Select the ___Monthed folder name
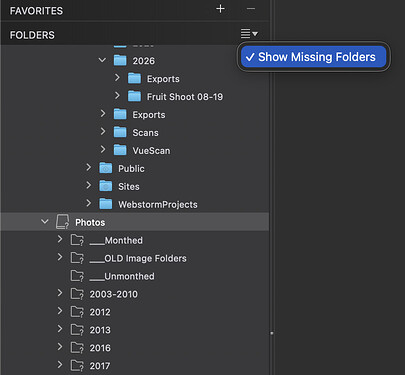Screen dimensions: 405x375 point(116,240)
